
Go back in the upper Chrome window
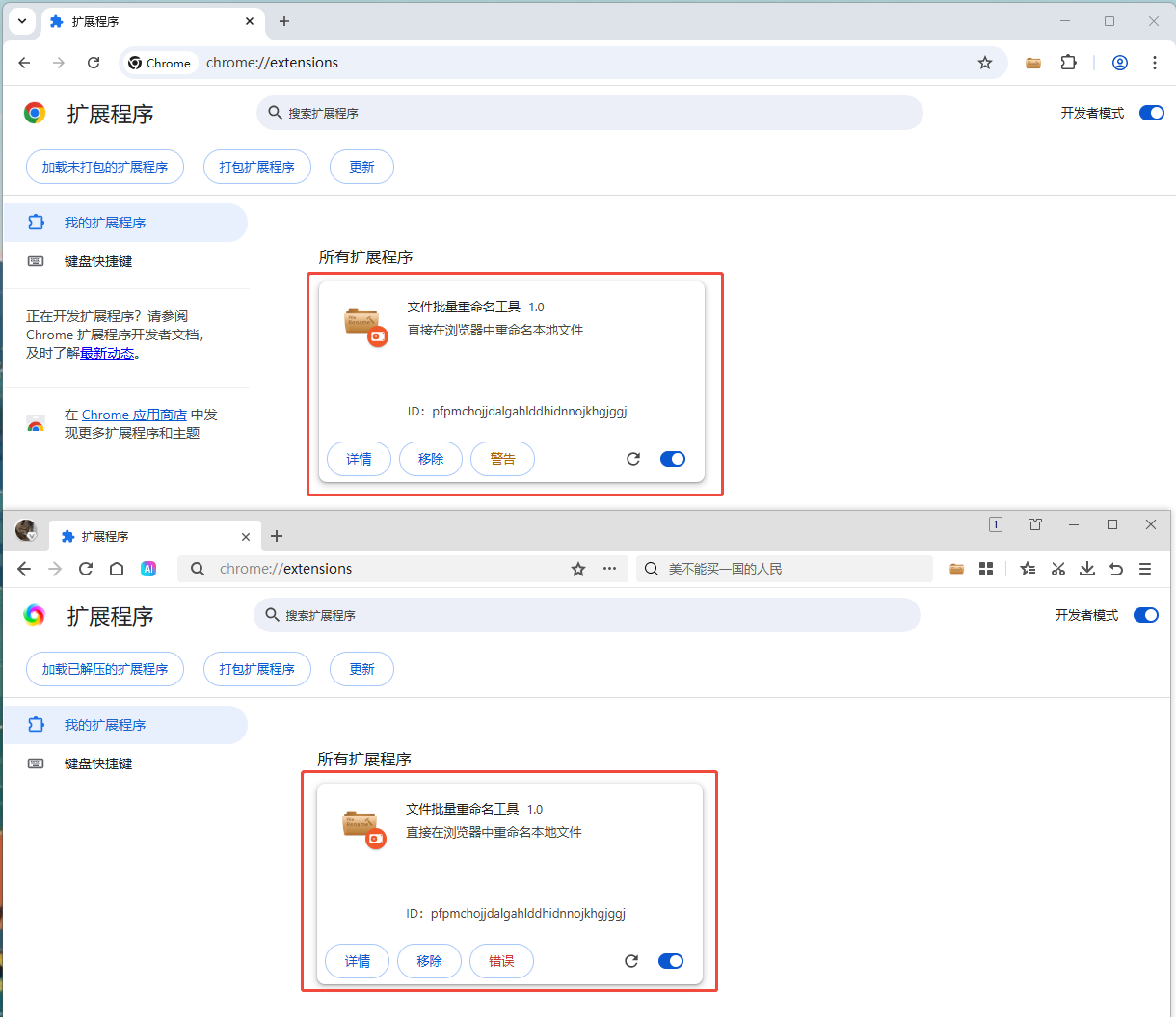pyautogui.click(x=24, y=63)
